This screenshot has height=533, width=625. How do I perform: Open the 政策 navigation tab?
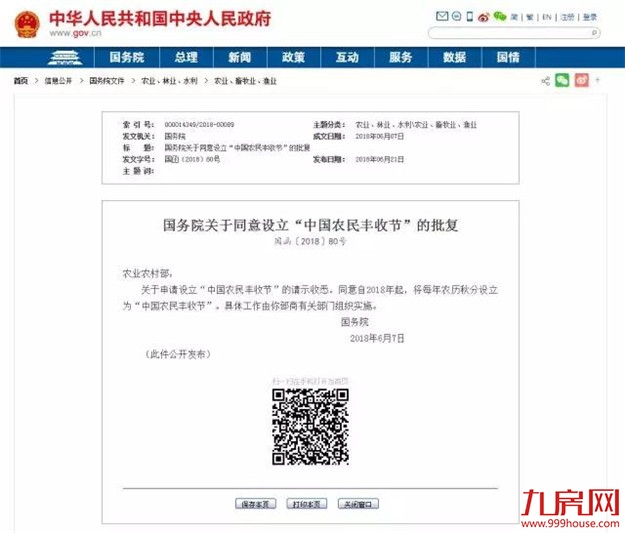(293, 57)
